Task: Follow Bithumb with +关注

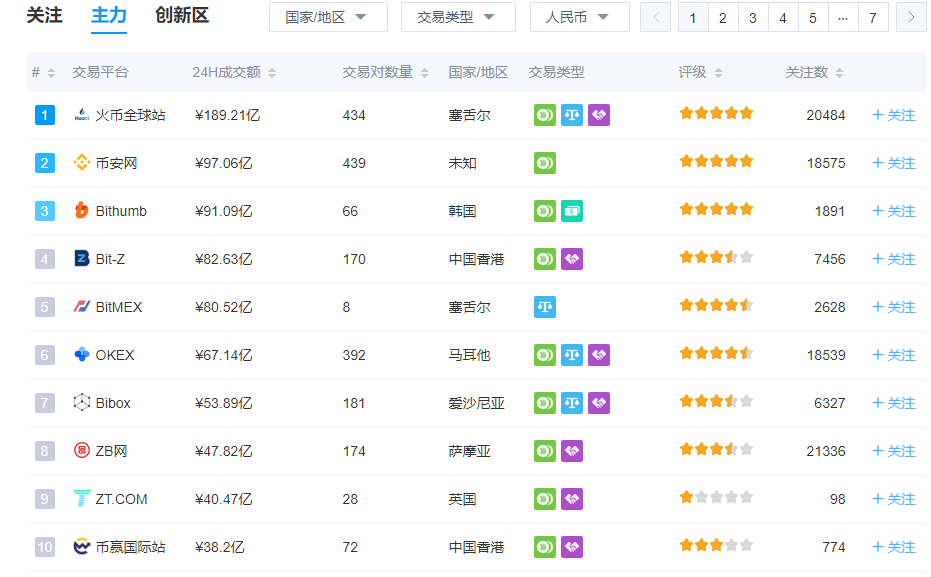Action: tap(894, 211)
